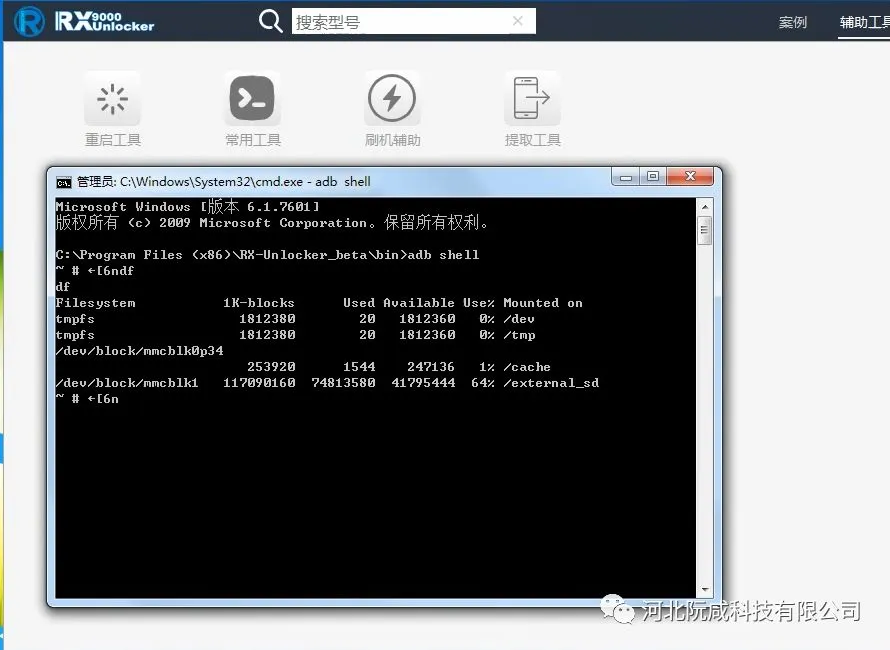This screenshot has height=650, width=890.
Task: Click the cmd scrollbar down arrow
Action: pos(704,589)
